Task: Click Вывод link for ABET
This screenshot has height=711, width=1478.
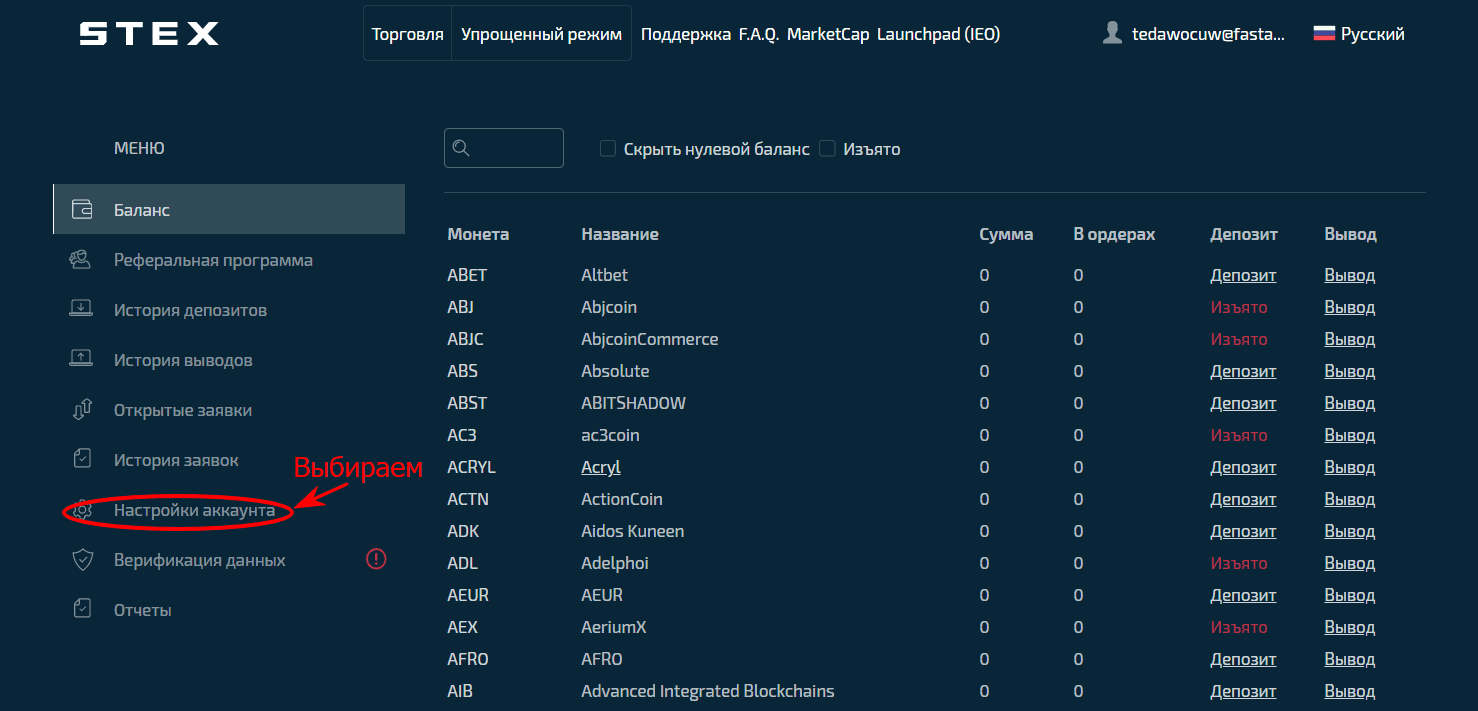Action: [x=1349, y=275]
